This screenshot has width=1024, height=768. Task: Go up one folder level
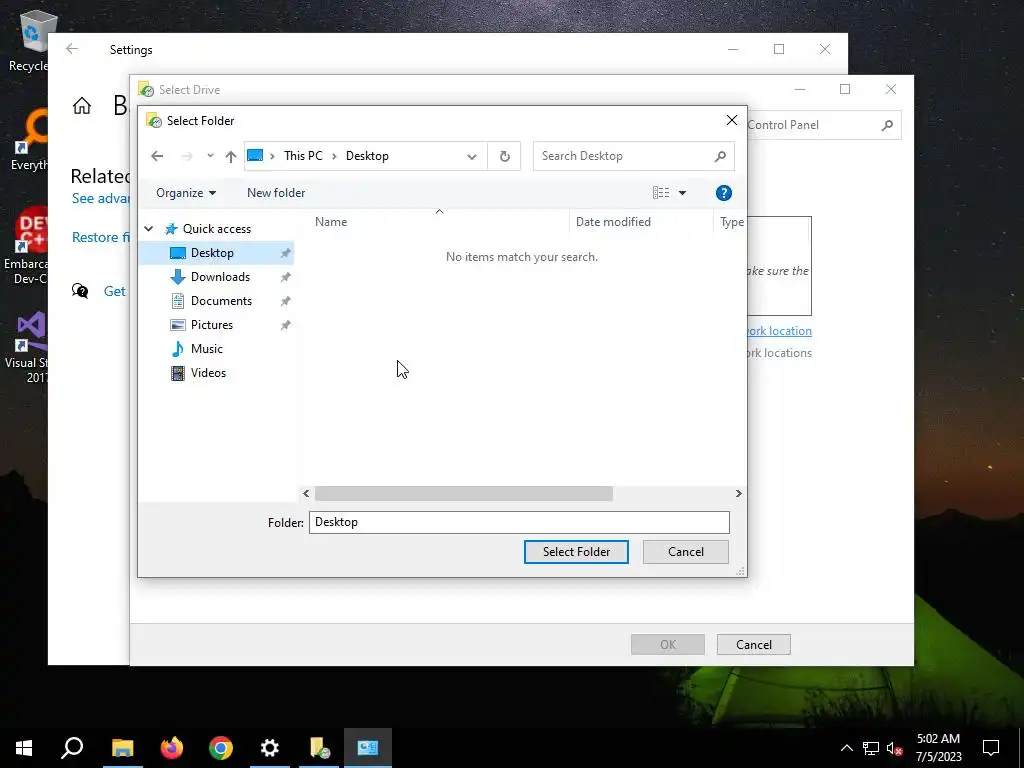pos(231,156)
